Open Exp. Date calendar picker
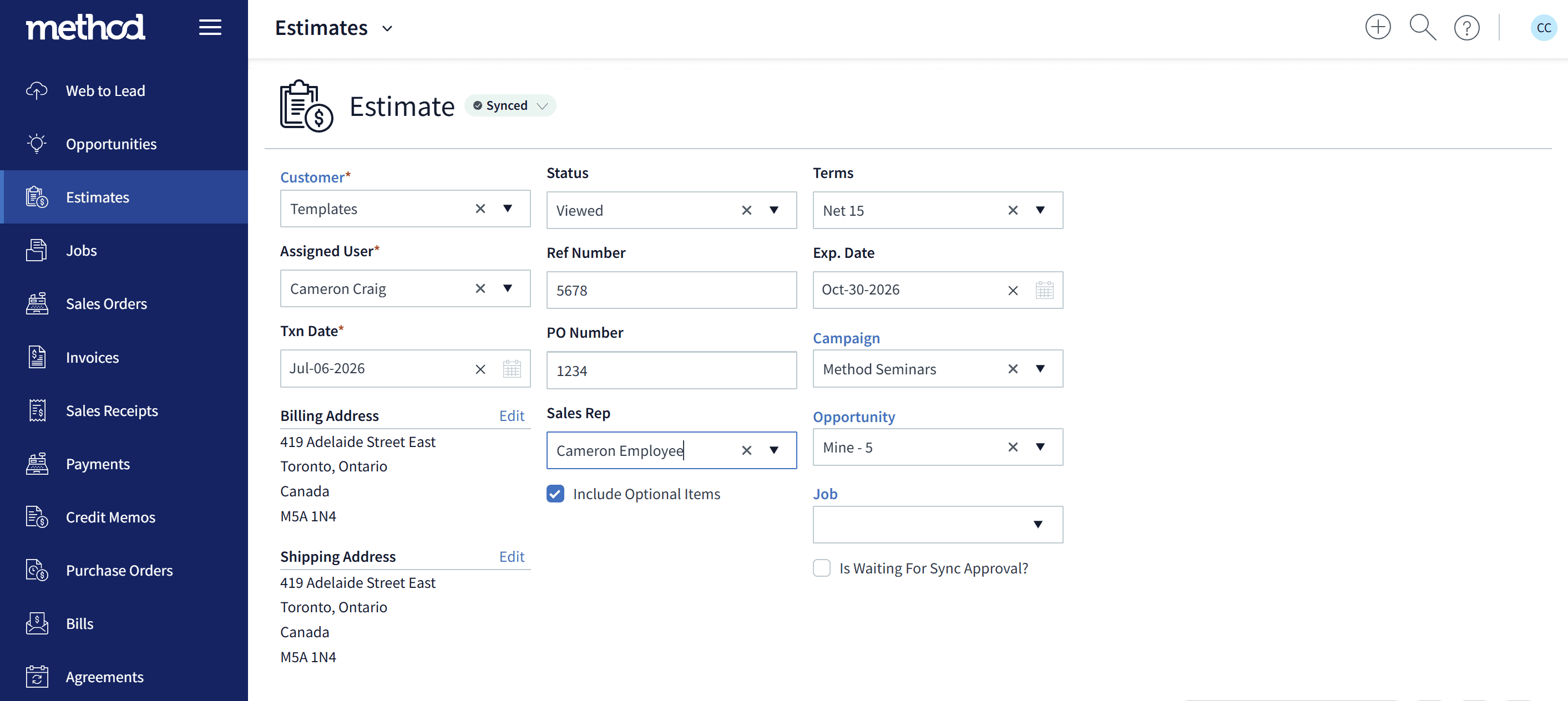1568x701 pixels. 1045,290
